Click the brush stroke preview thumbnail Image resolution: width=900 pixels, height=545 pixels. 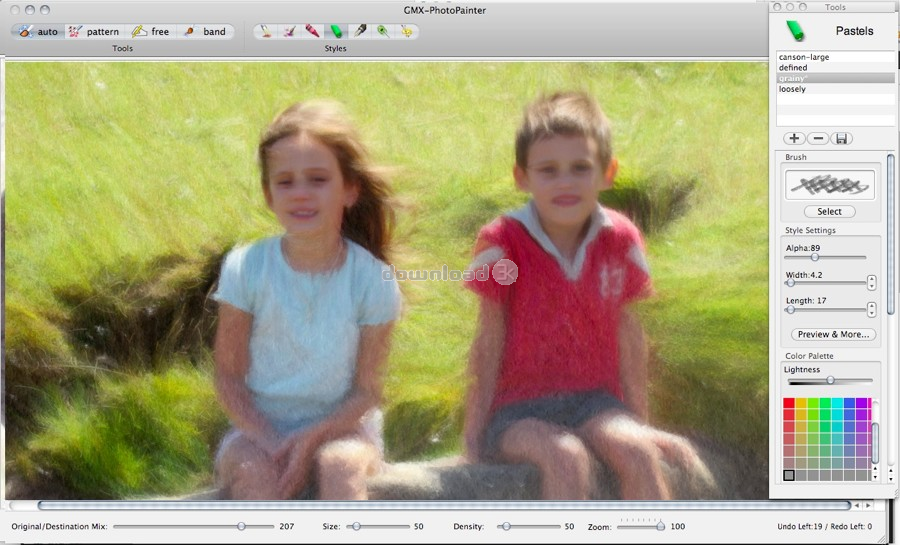pos(830,185)
